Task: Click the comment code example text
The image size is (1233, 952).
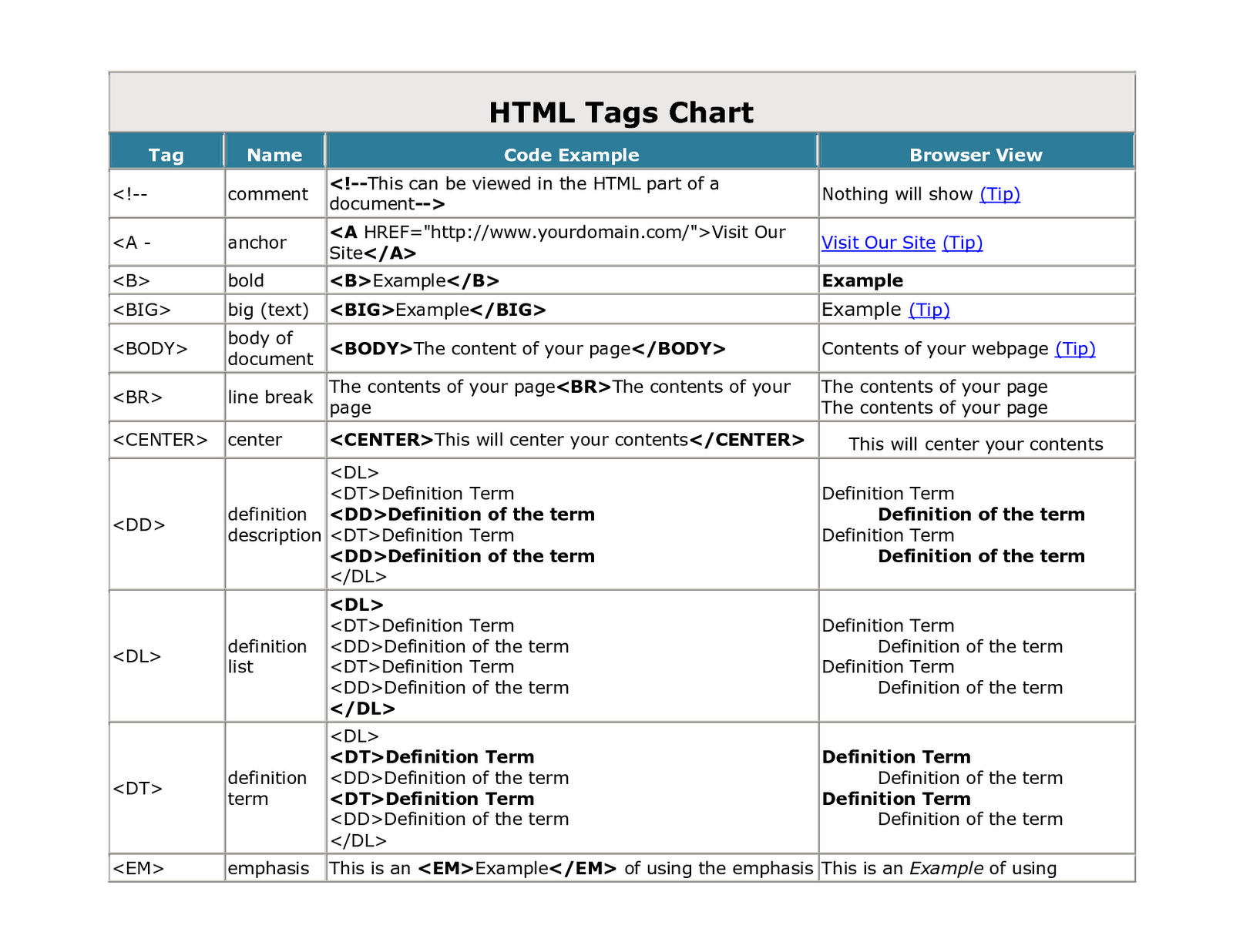Action: (525, 193)
